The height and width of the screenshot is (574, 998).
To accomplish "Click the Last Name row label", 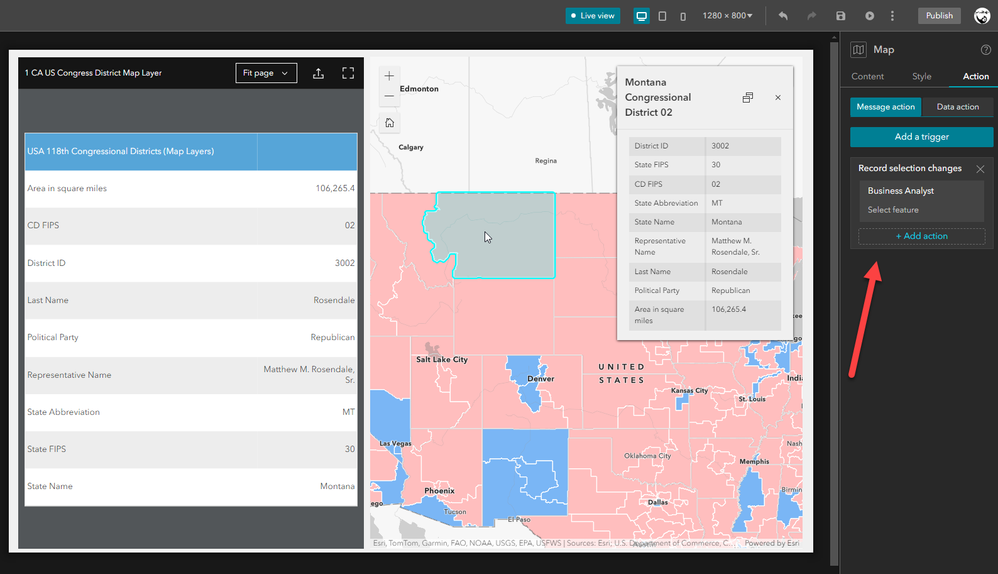I will [48, 300].
